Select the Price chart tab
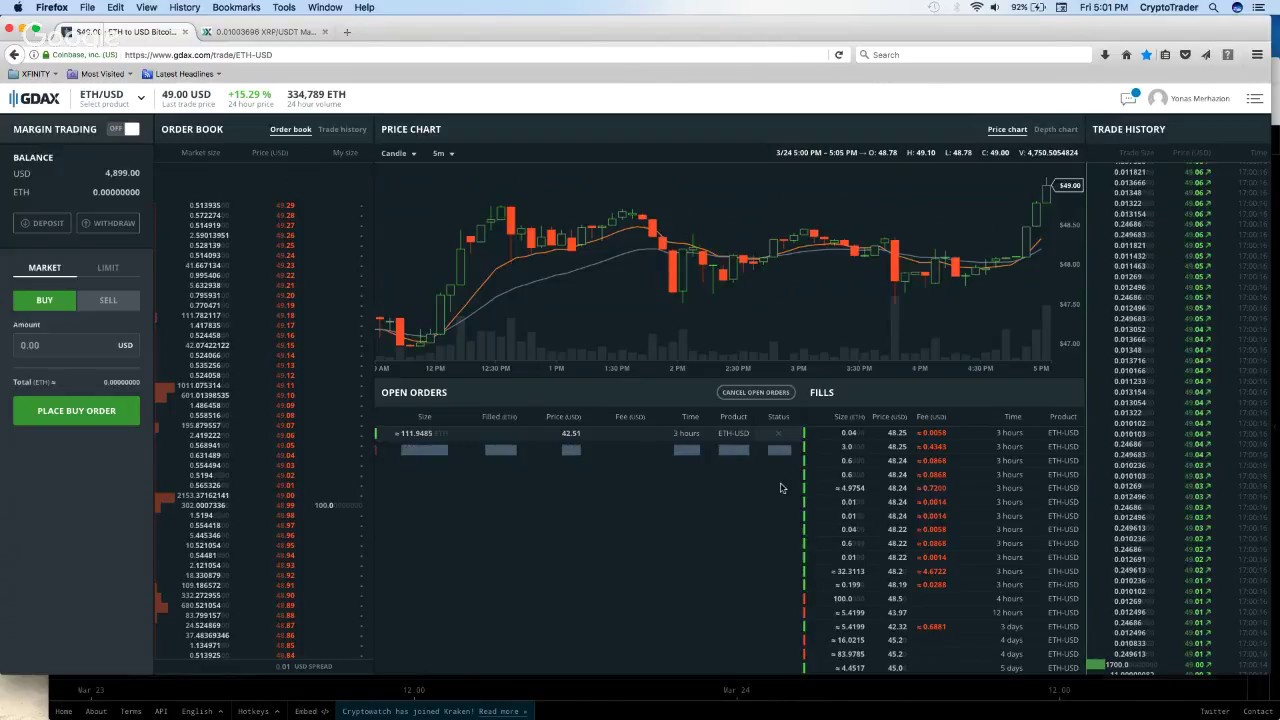 (1007, 129)
